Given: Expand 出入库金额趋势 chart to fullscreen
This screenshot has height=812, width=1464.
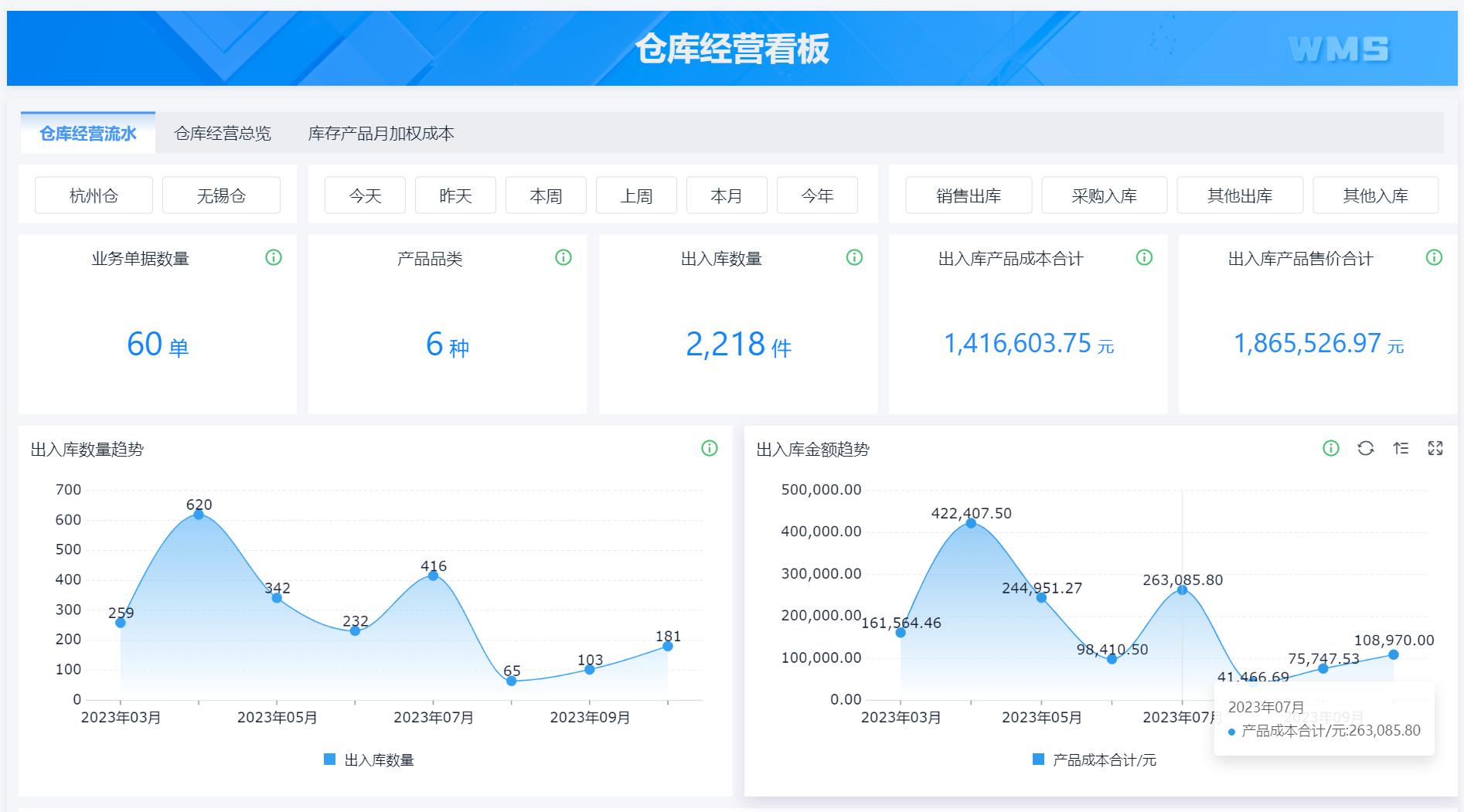Looking at the screenshot, I should (x=1435, y=449).
